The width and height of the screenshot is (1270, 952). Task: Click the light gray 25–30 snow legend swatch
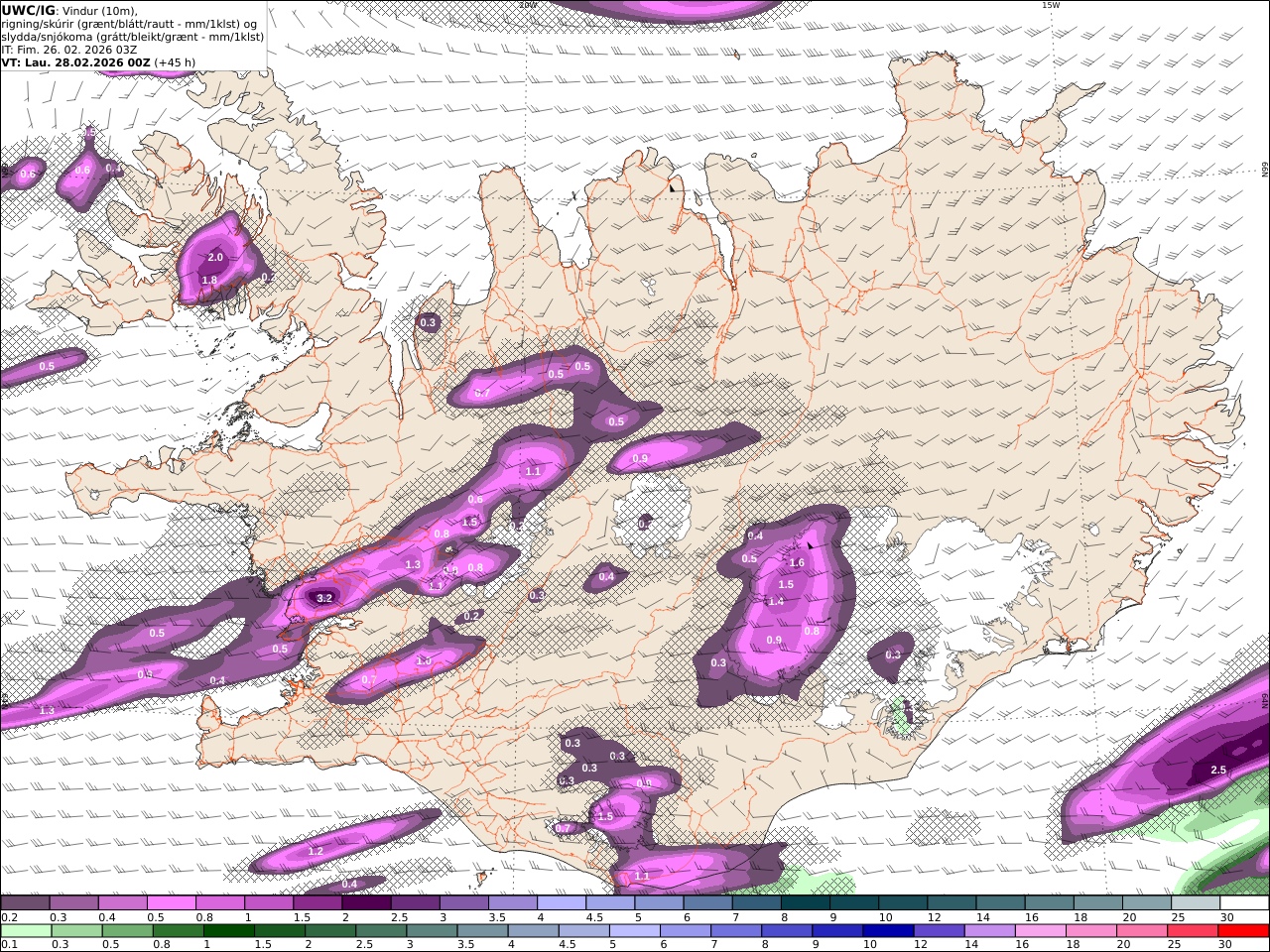(x=1196, y=903)
